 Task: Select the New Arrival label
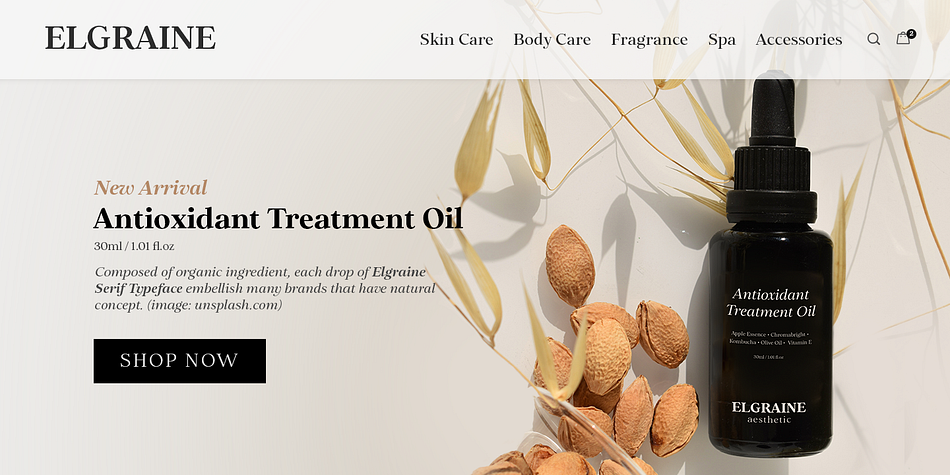(x=150, y=187)
